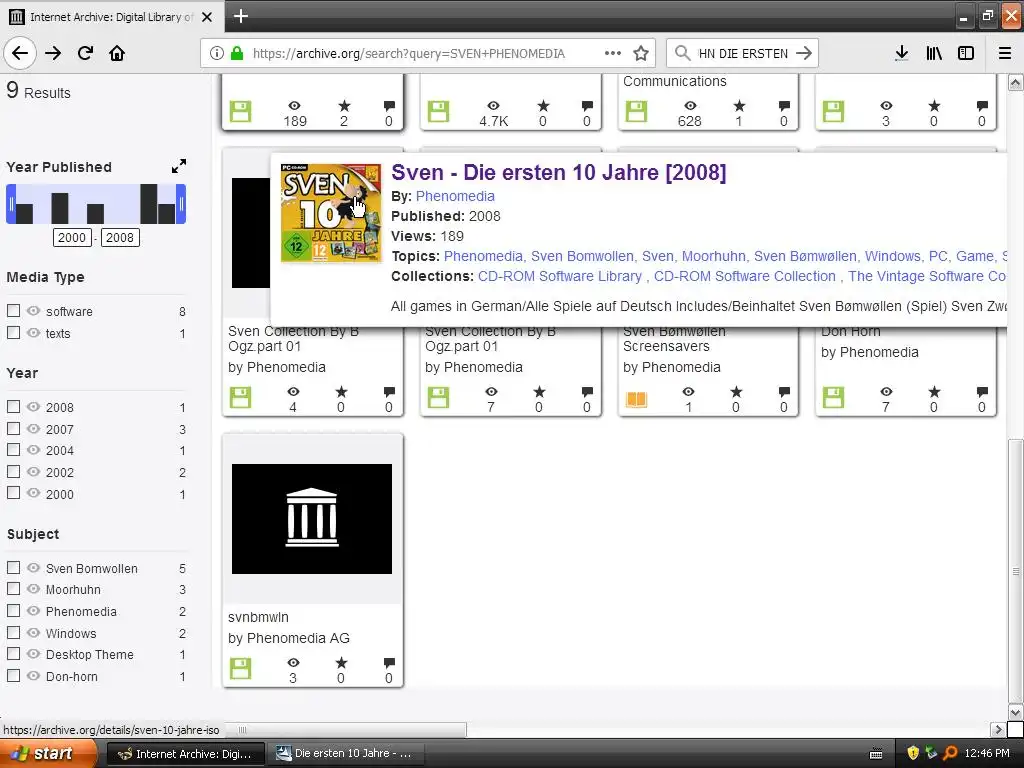Open CD-ROM Software Library collection link
The height and width of the screenshot is (768, 1024).
(x=560, y=276)
